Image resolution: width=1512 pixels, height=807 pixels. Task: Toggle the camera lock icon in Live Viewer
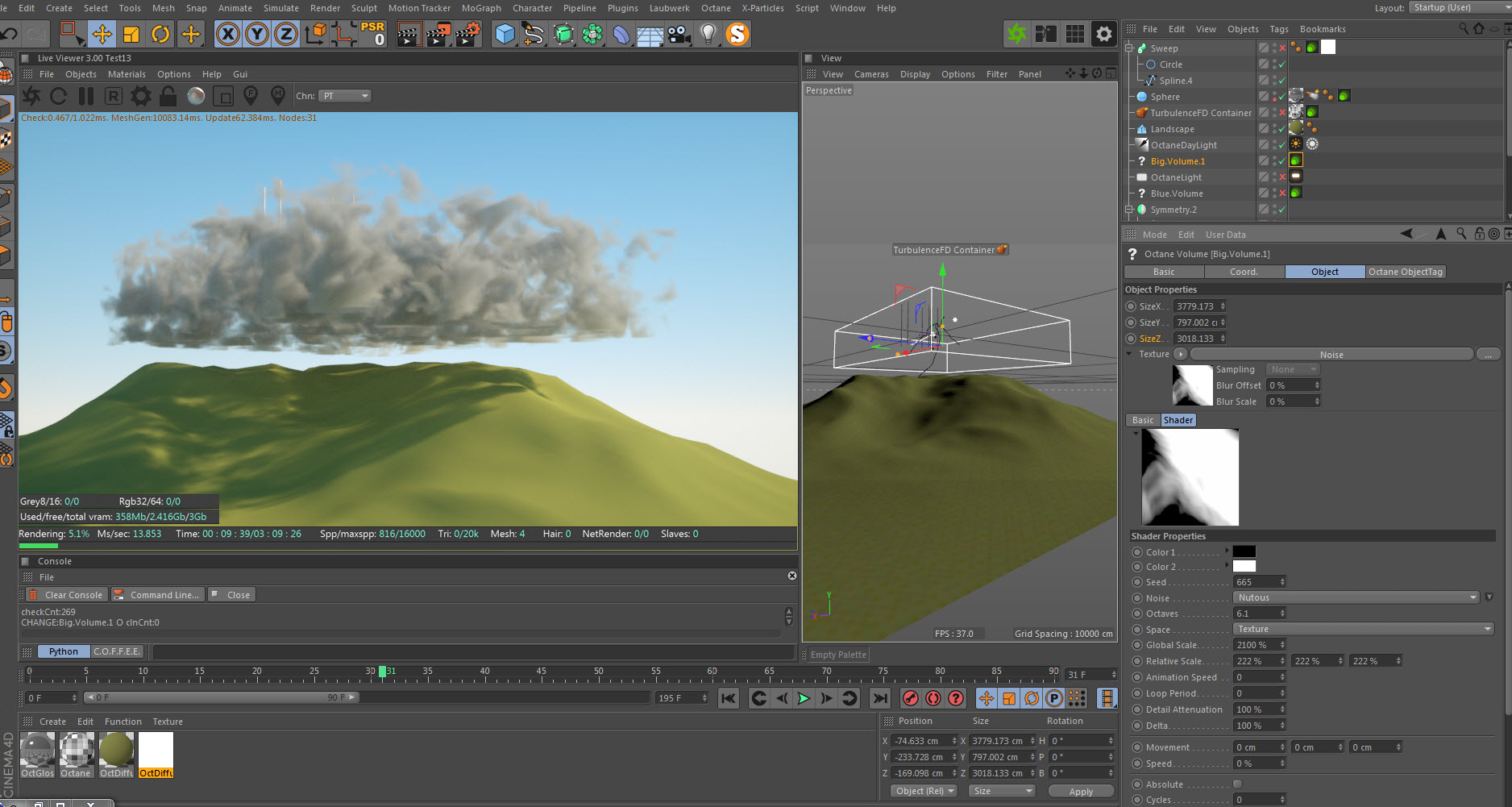[x=168, y=96]
